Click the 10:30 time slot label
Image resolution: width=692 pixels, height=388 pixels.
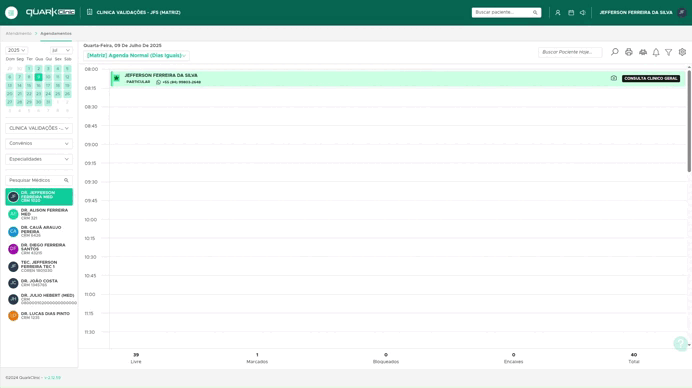(x=90, y=257)
